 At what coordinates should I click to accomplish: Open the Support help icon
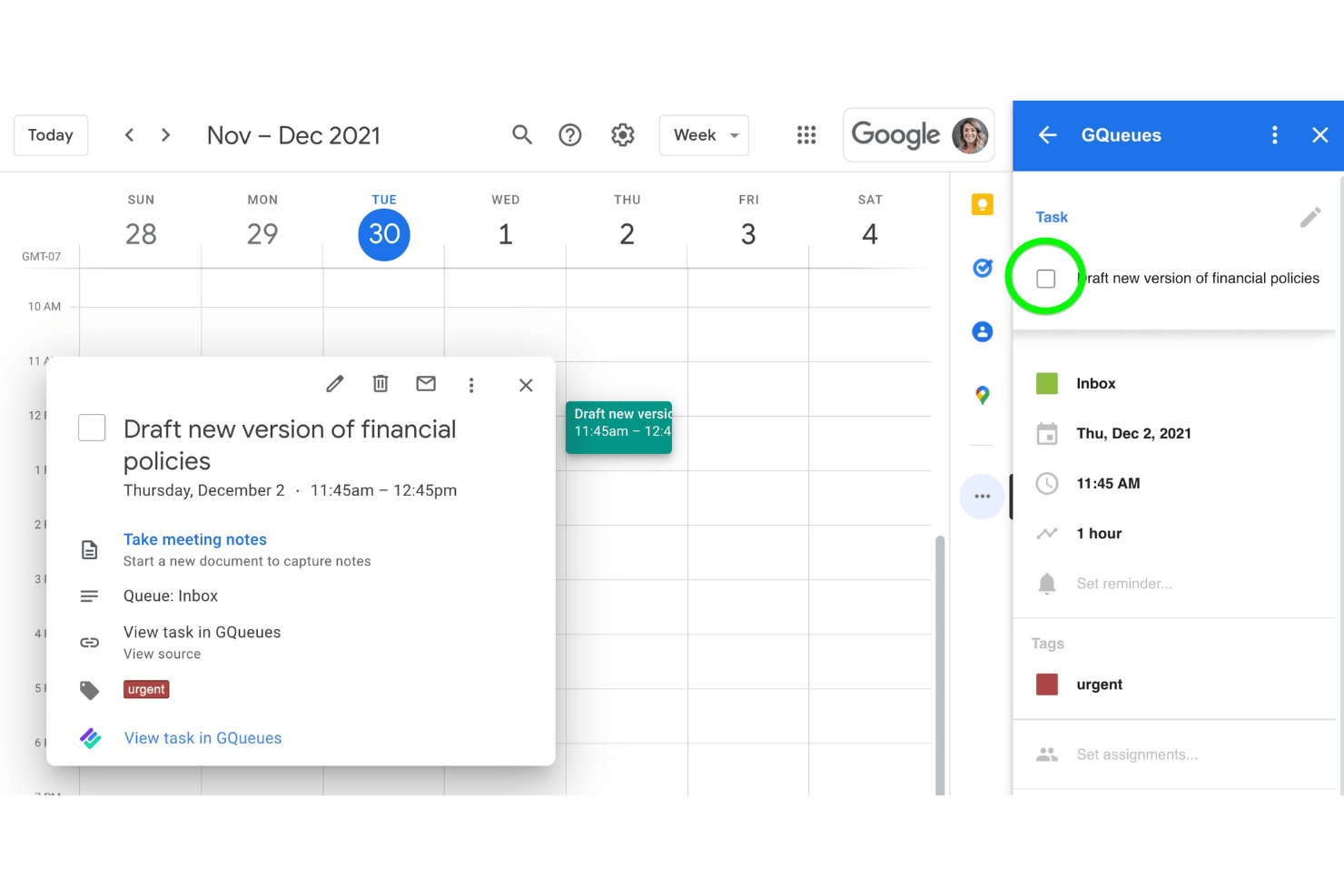point(570,135)
